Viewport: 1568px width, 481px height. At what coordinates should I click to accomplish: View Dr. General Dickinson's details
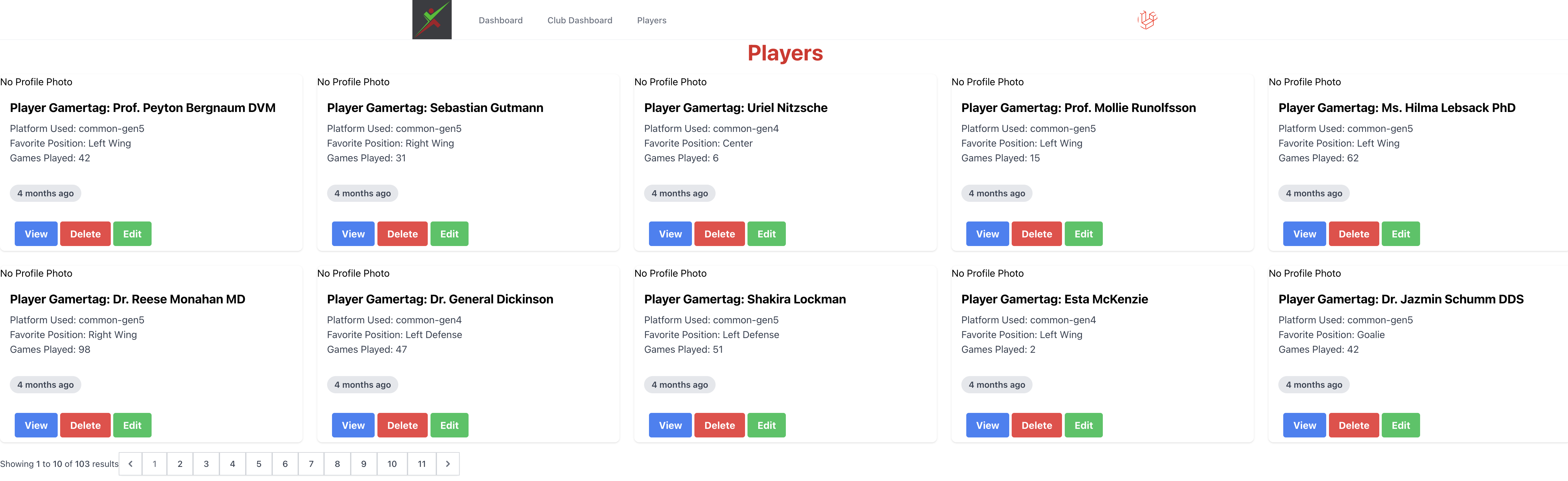tap(353, 425)
